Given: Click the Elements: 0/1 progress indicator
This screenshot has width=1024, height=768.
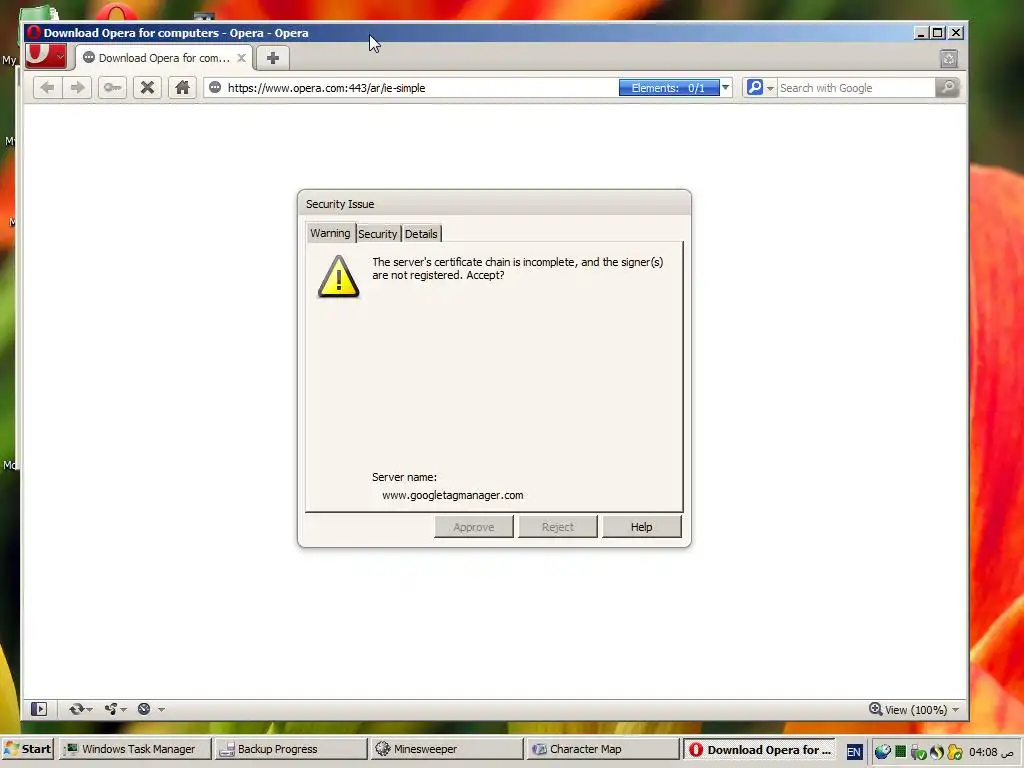Looking at the screenshot, I should 669,88.
